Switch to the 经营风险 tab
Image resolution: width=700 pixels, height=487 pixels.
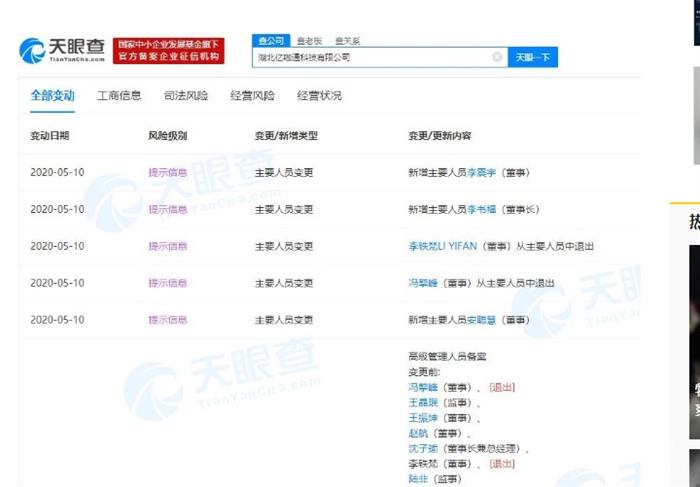[252, 96]
